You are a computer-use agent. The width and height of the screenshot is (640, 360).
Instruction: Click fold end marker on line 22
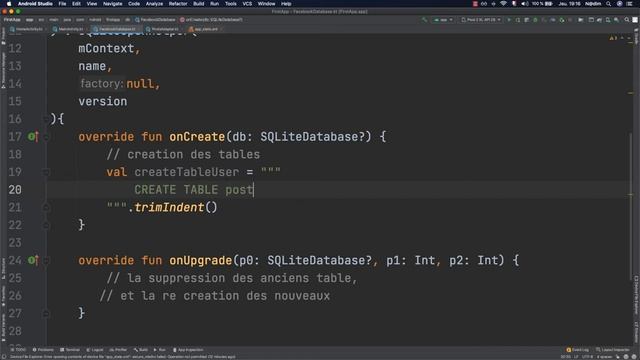46,225
